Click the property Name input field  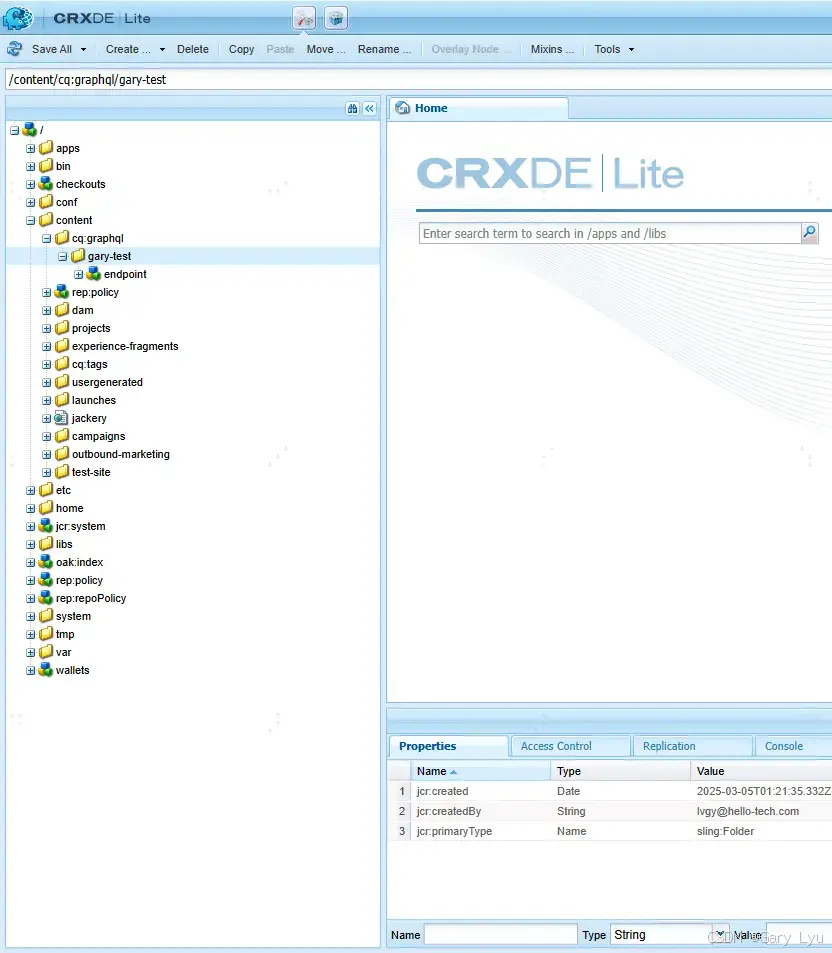(500, 934)
